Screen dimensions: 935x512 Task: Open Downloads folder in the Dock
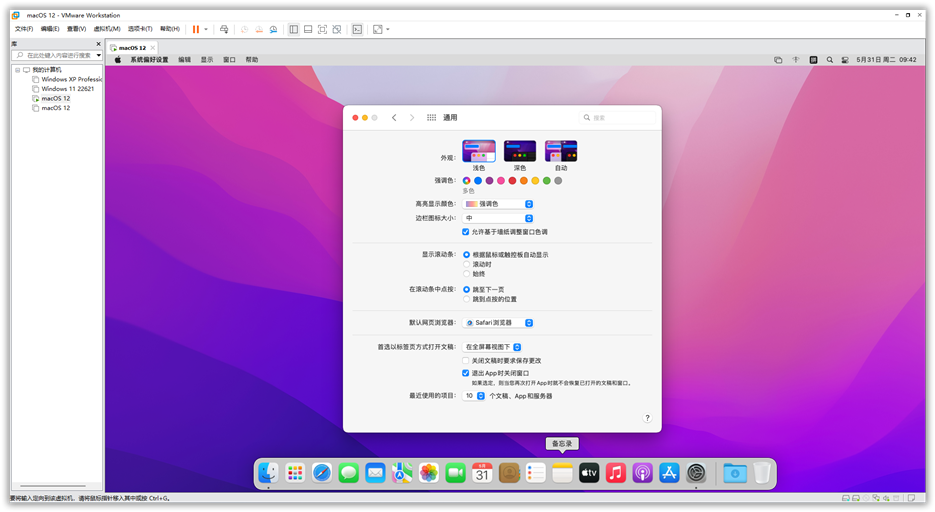click(735, 473)
